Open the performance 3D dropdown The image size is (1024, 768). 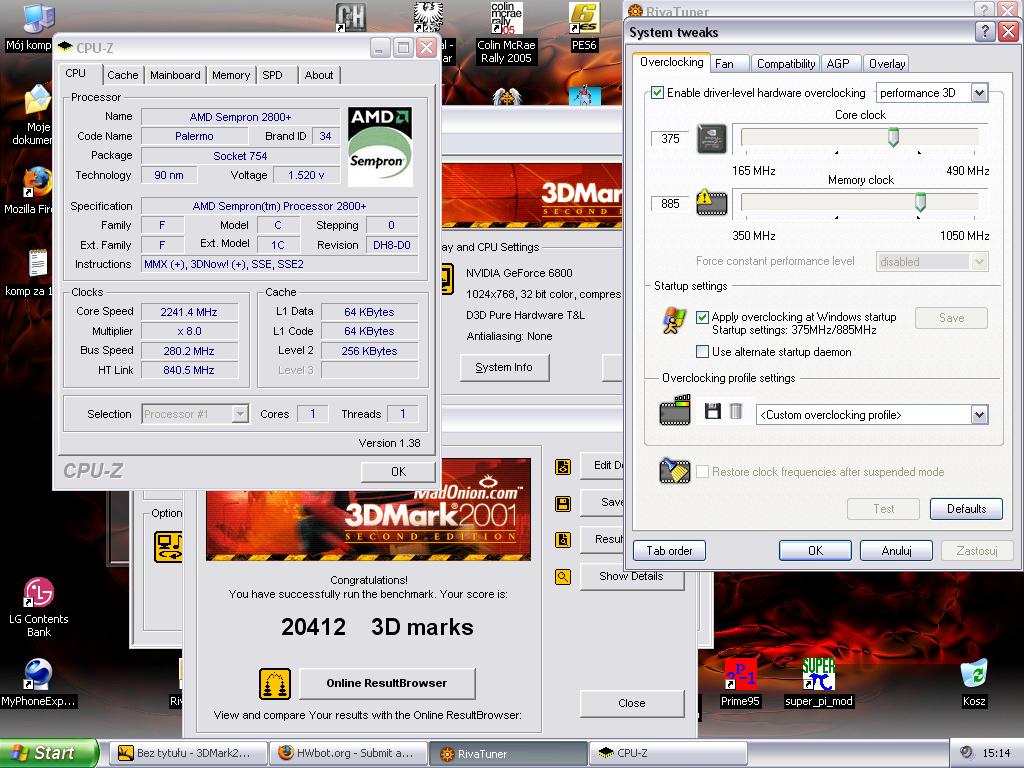(932, 93)
